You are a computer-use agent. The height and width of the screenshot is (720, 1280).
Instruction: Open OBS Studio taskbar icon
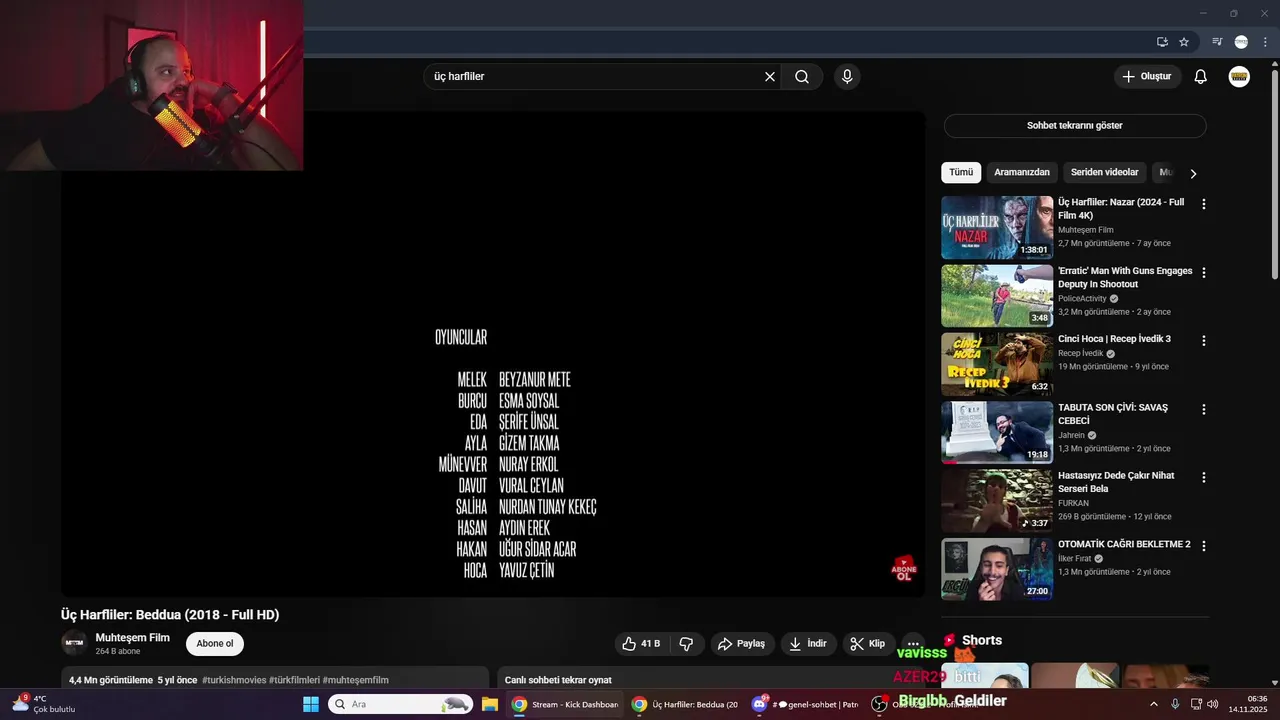click(x=879, y=704)
